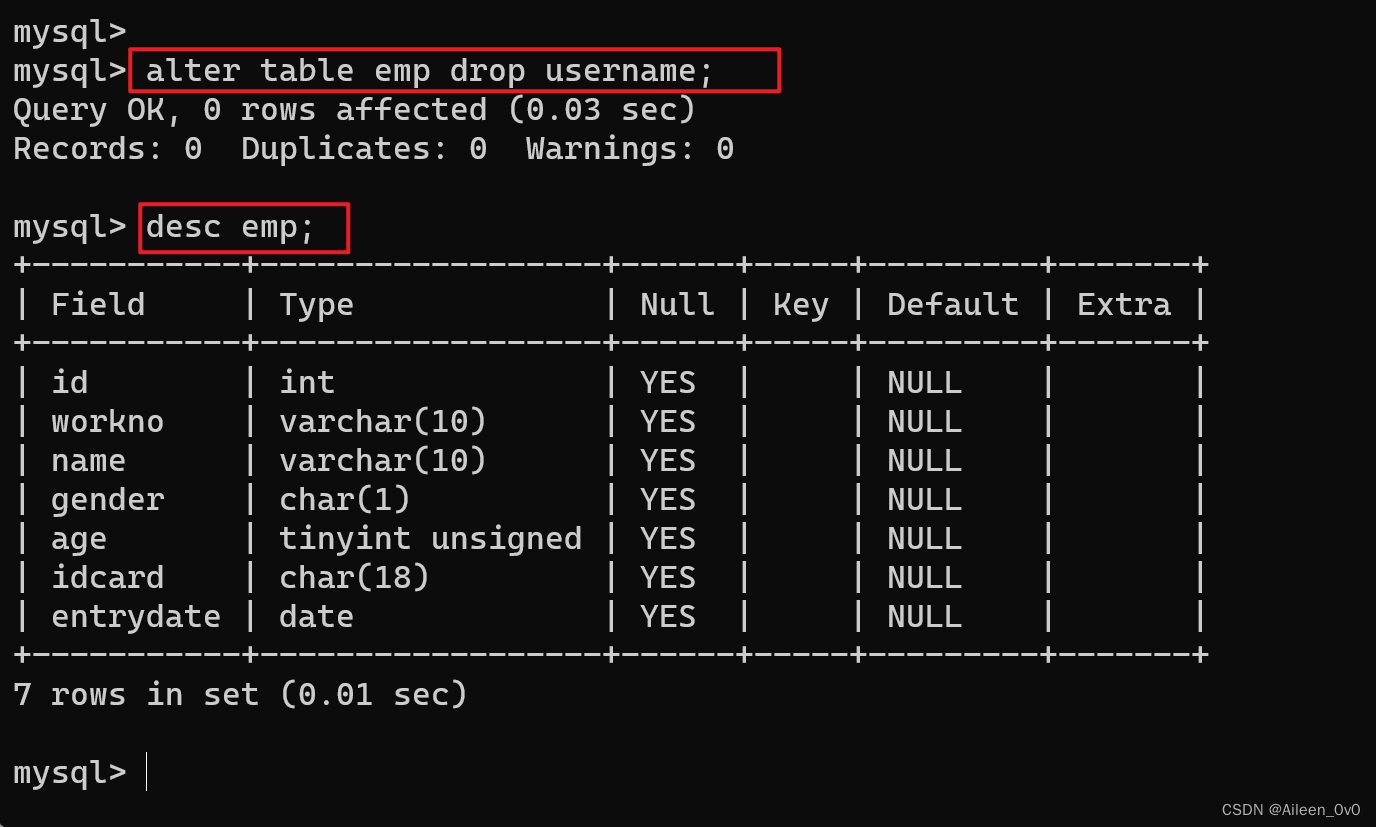Click the Key column header
The height and width of the screenshot is (827, 1376).
click(800, 304)
